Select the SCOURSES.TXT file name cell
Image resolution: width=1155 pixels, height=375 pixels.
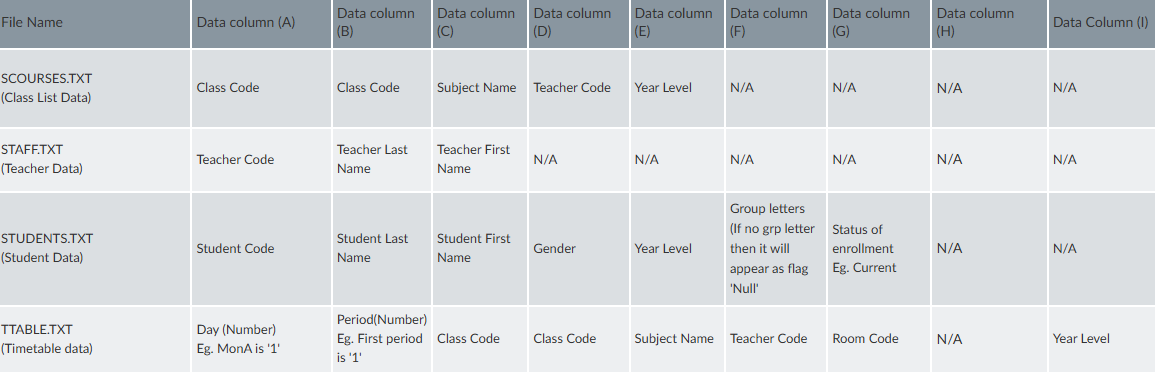(x=95, y=88)
